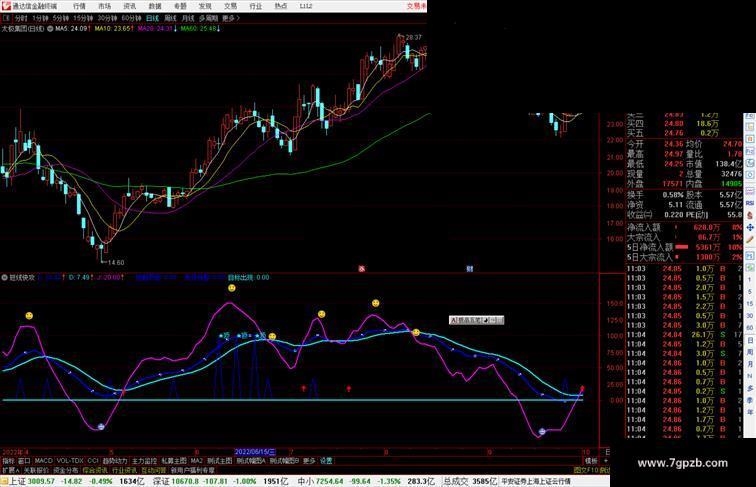This screenshot has width=756, height=487.
Task: Switch chart to 1分钟 period
Action: tap(40, 18)
